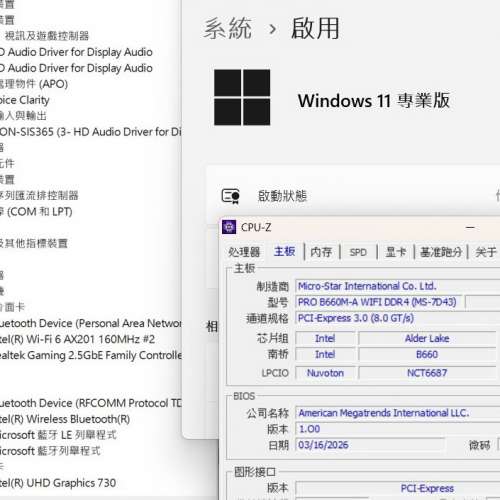Select the 列匯流排控制器 category in Device Manager
The image size is (500, 500).
(x=39, y=195)
